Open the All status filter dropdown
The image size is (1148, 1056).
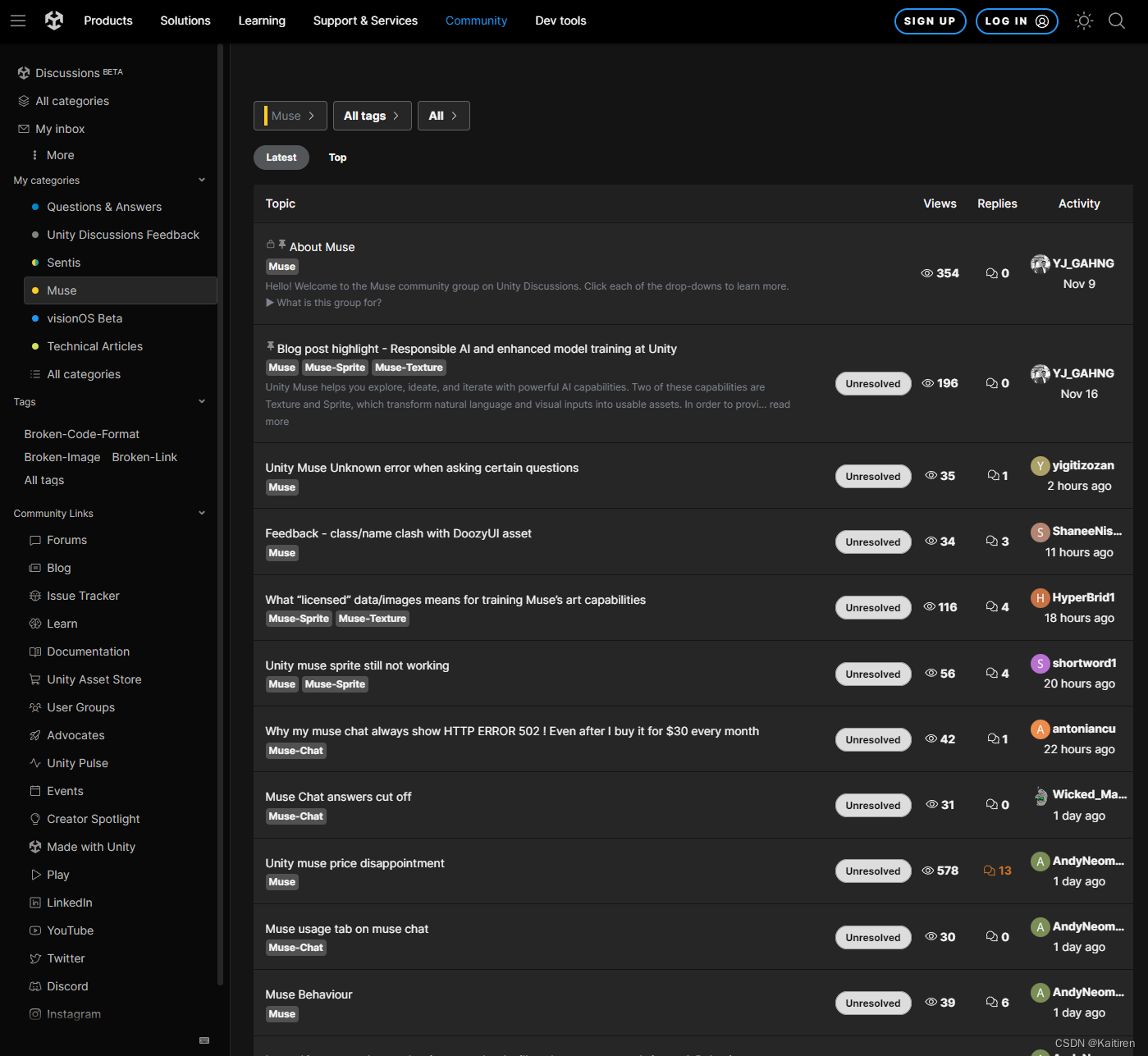[x=443, y=116]
